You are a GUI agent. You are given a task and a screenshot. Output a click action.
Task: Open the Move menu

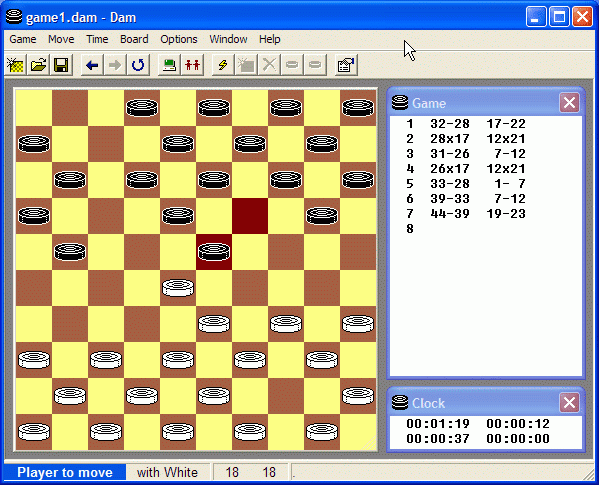[x=61, y=39]
